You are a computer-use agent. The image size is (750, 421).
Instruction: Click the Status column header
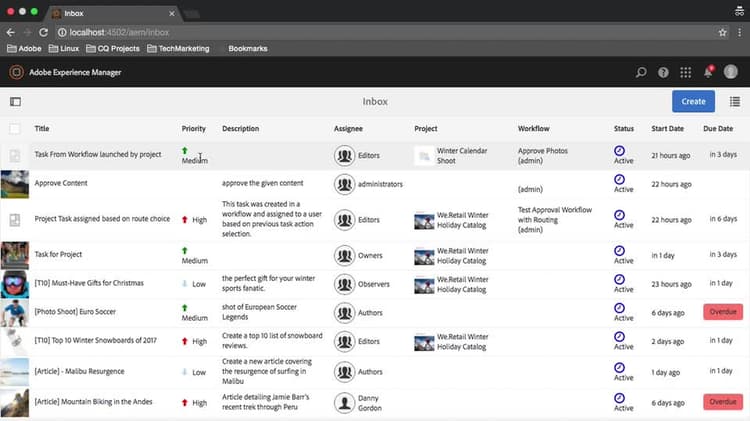624,129
